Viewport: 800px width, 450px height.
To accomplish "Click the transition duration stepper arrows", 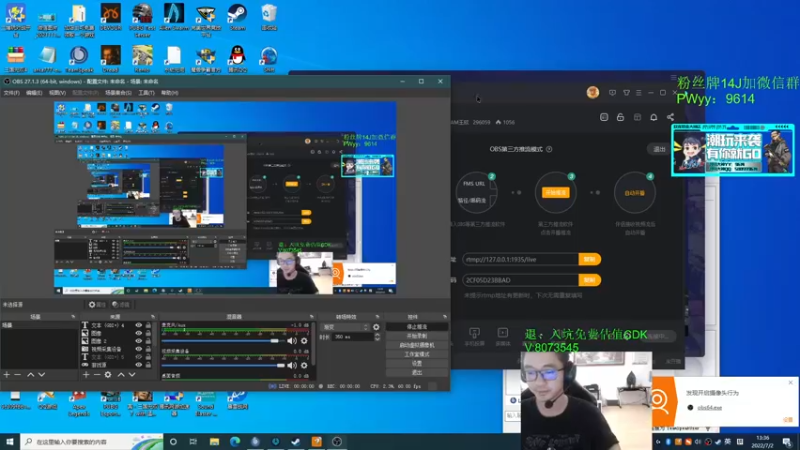I will pos(378,337).
